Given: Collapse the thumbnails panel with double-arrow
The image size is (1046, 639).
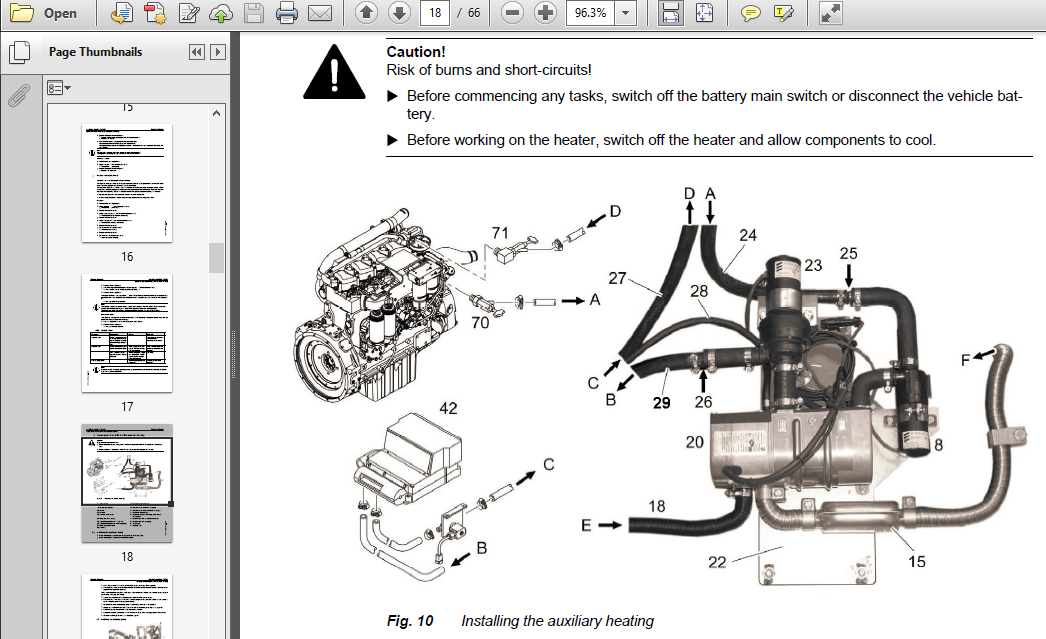Looking at the screenshot, I should coord(197,52).
